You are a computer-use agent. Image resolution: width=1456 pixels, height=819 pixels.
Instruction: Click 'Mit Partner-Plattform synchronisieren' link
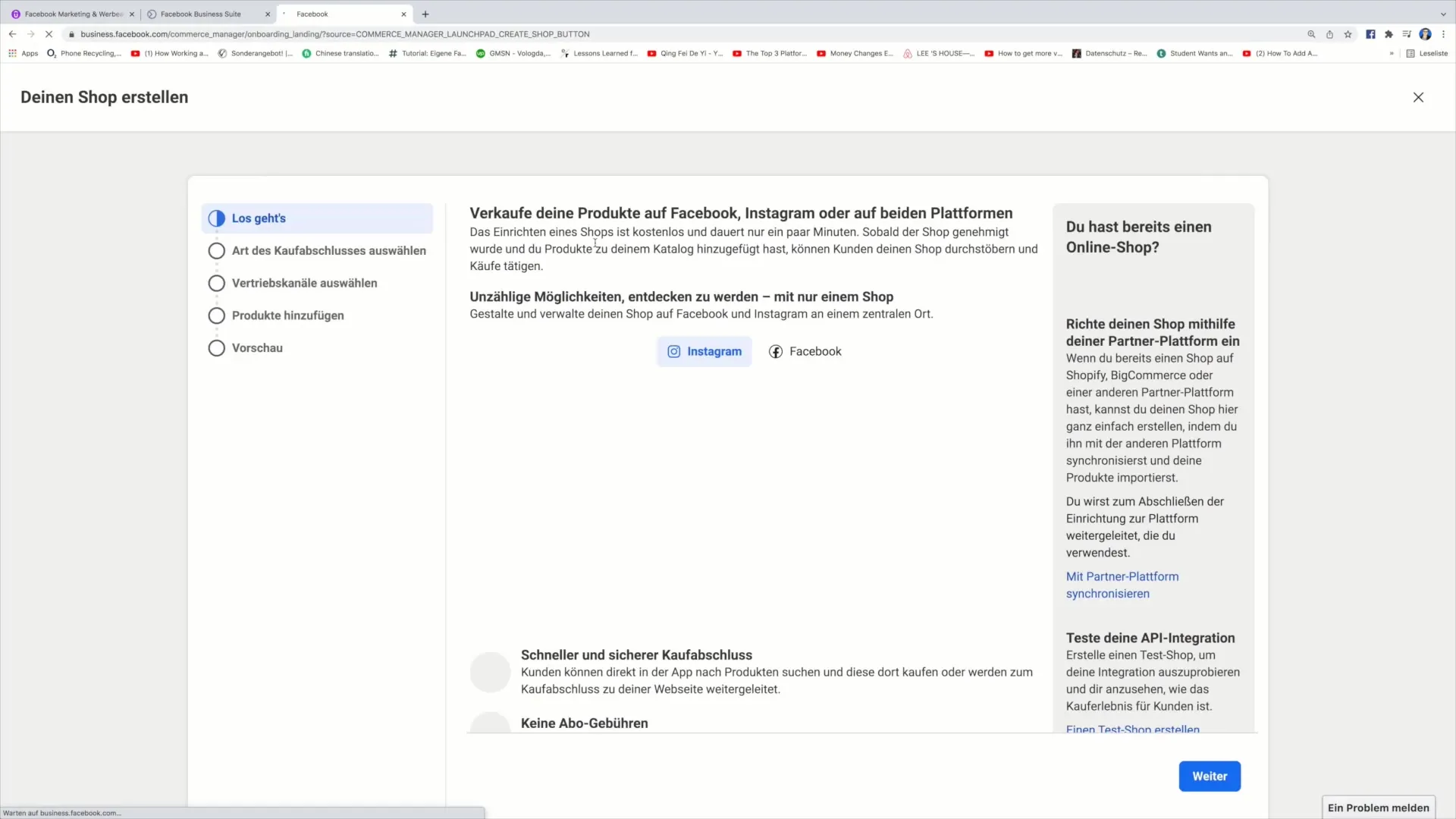[1122, 584]
